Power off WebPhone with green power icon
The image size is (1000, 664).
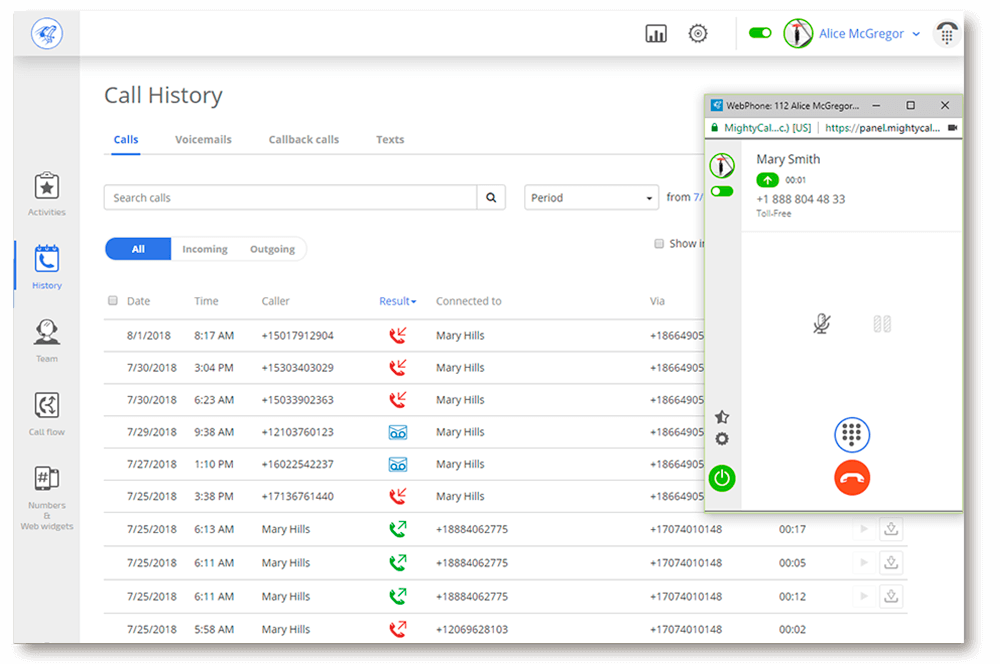(722, 478)
